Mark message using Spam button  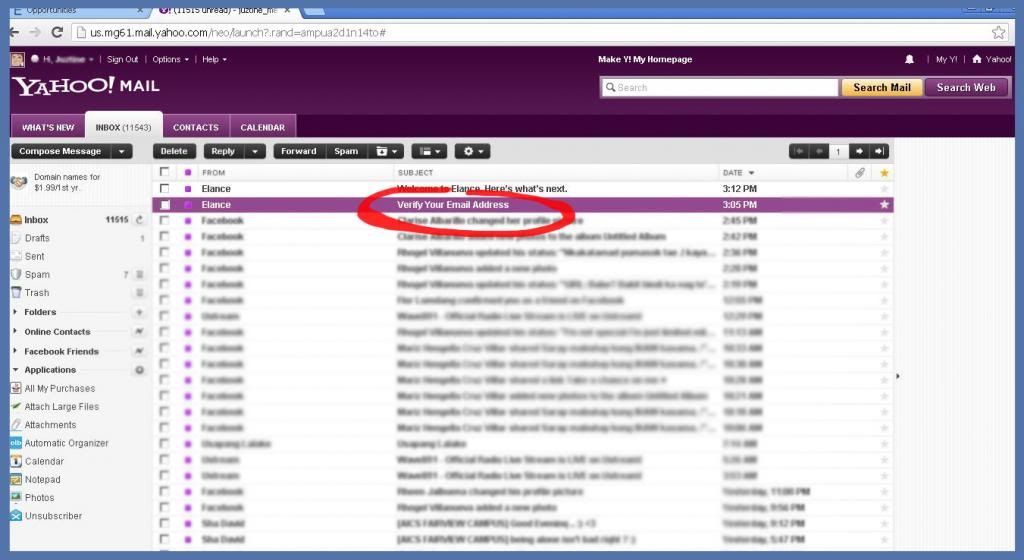point(346,151)
